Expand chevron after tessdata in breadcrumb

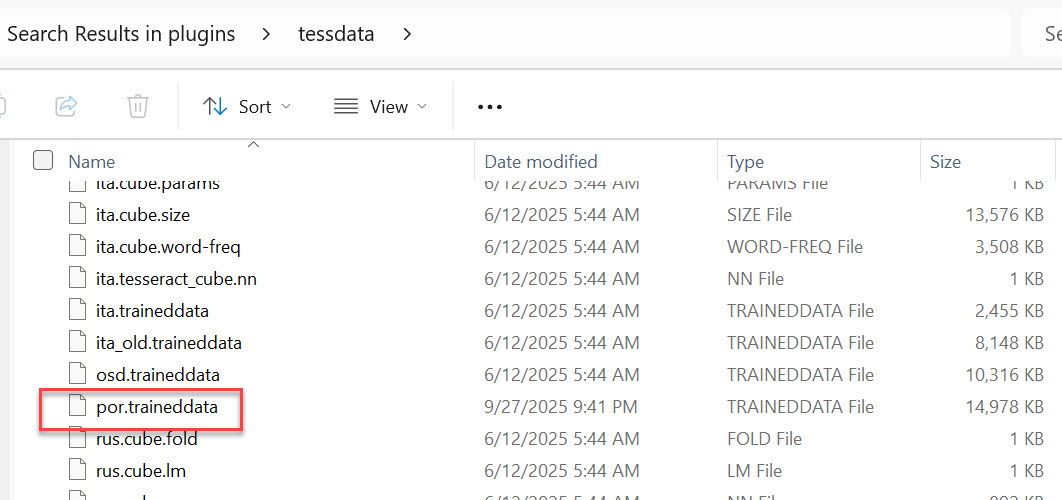[407, 34]
